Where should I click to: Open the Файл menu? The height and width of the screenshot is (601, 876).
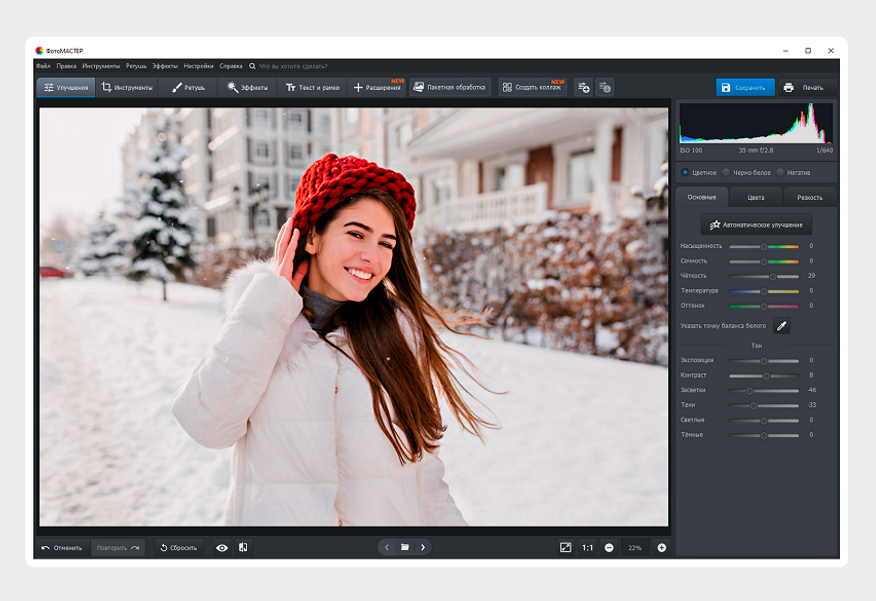tap(44, 66)
